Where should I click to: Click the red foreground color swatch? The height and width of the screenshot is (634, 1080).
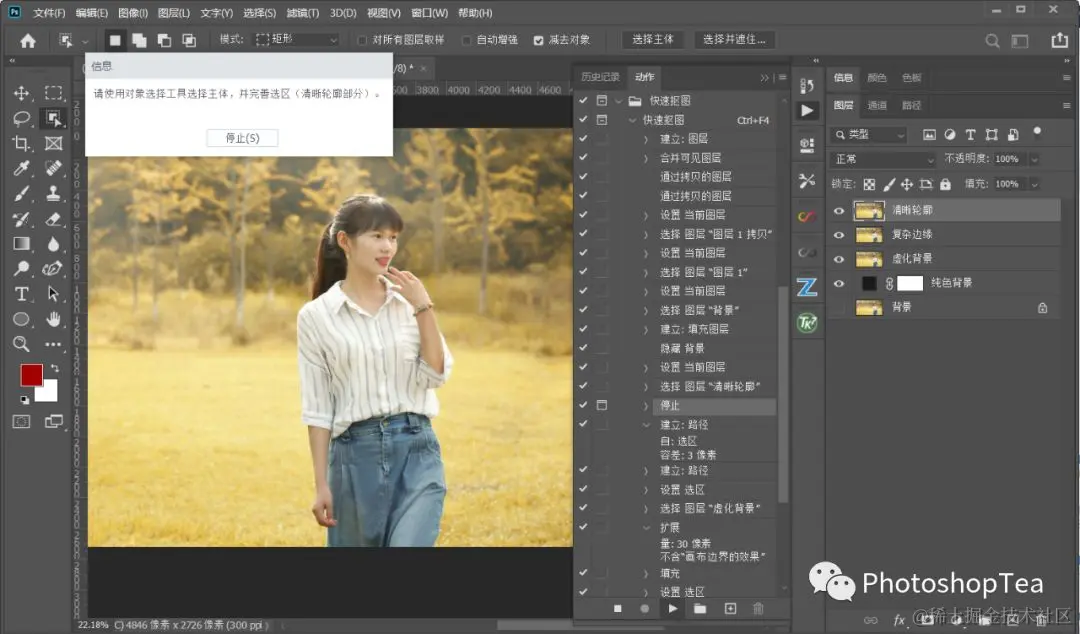click(31, 376)
